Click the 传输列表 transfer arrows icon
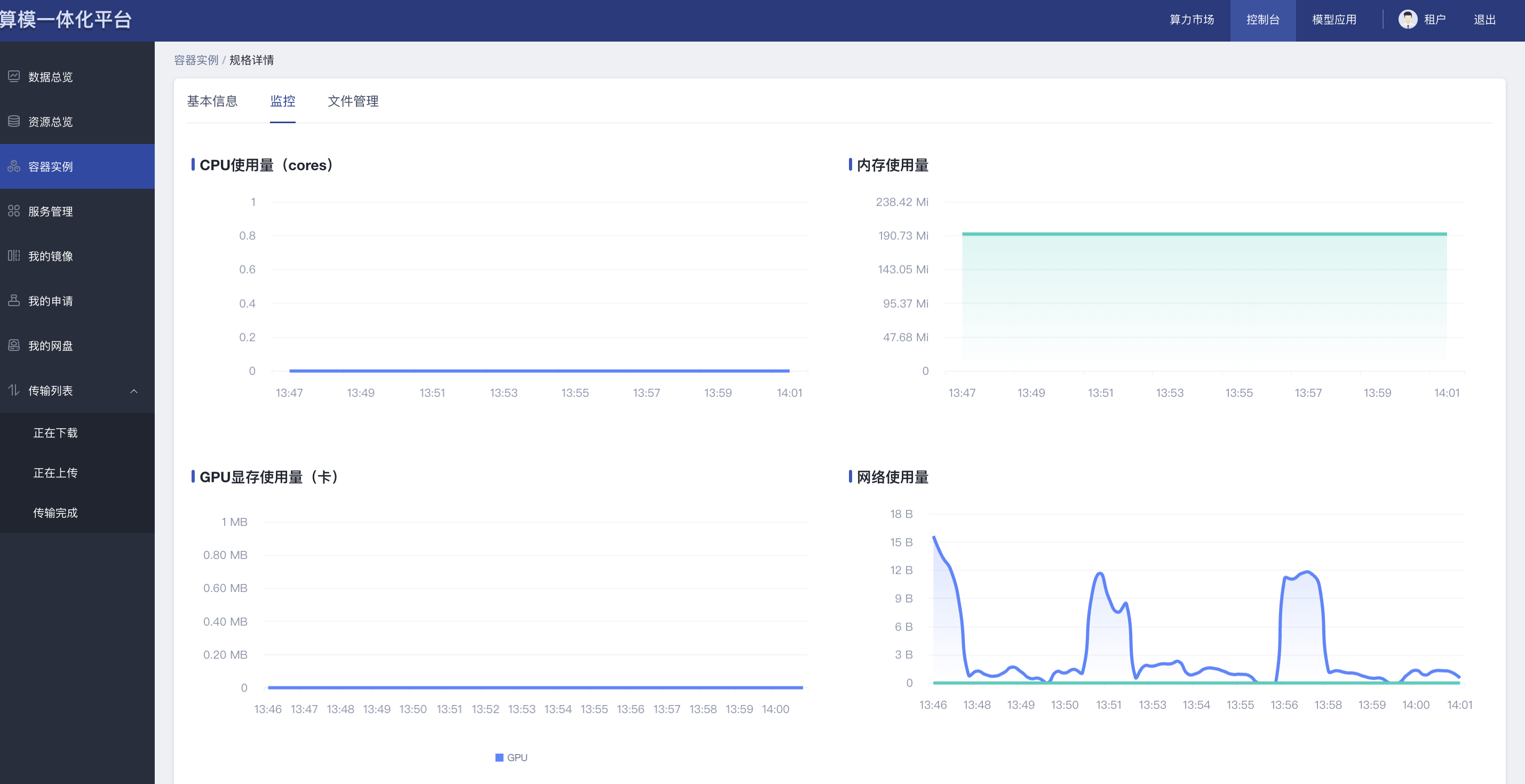 (x=14, y=390)
